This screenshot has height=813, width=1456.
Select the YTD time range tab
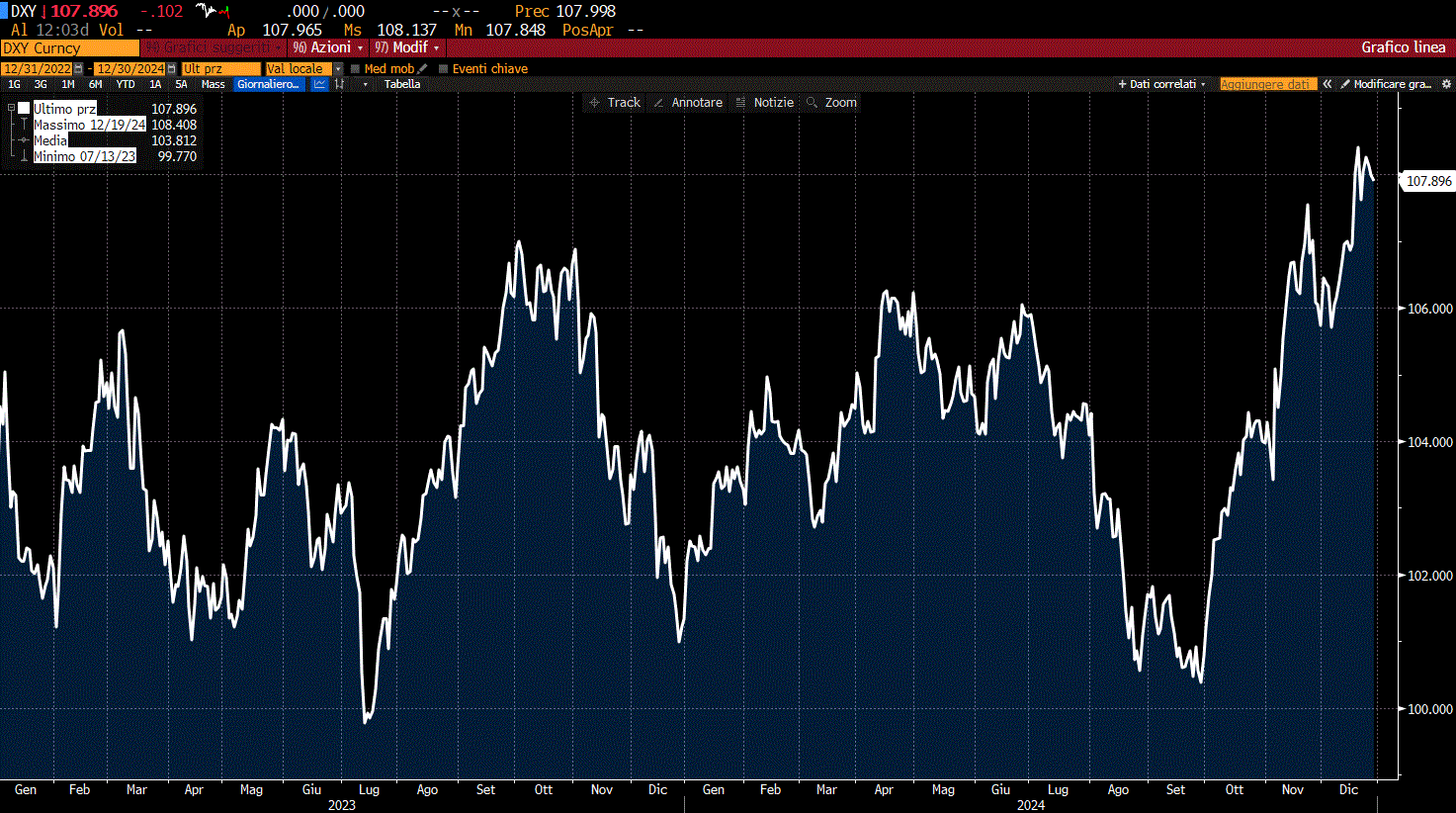(126, 84)
